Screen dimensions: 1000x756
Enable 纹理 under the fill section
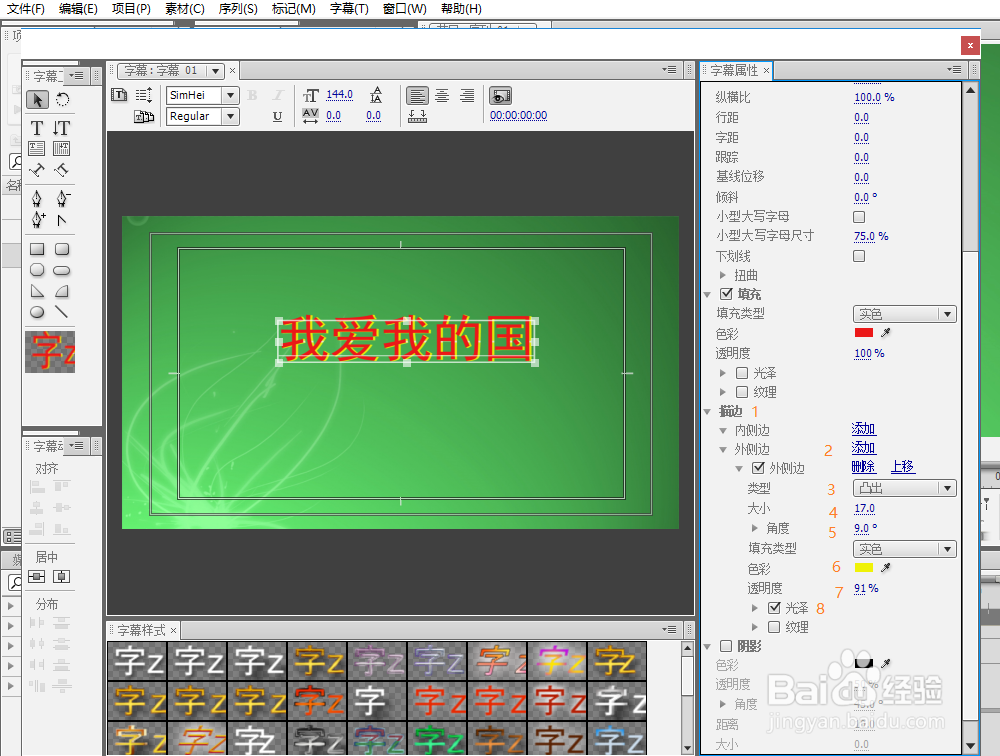click(x=742, y=392)
